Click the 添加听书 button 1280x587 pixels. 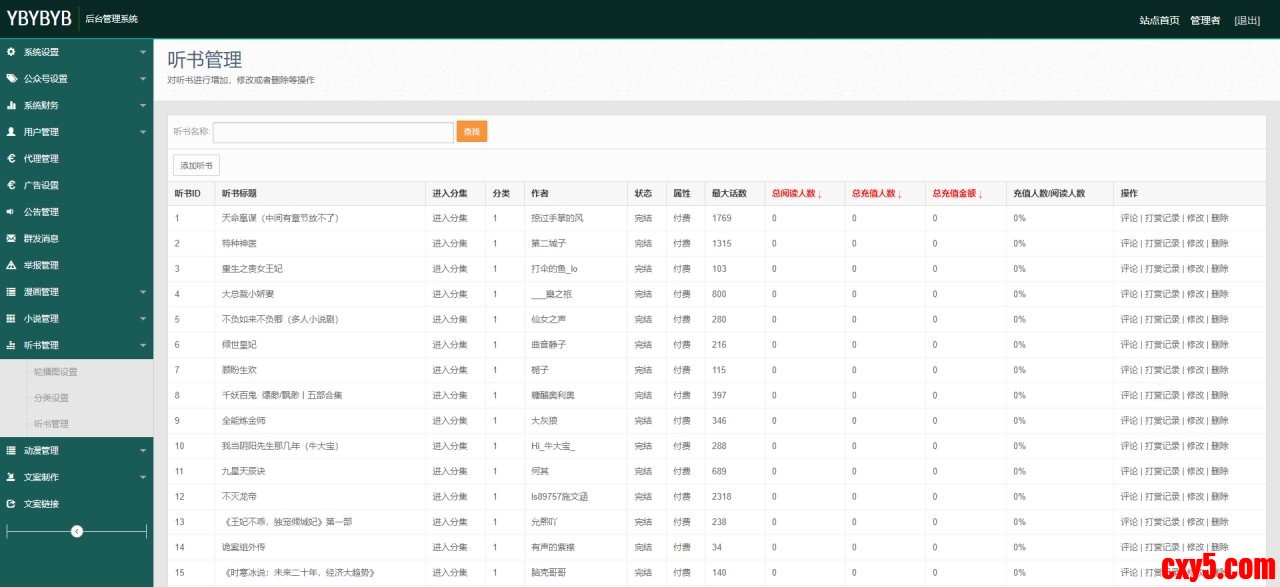pos(197,165)
